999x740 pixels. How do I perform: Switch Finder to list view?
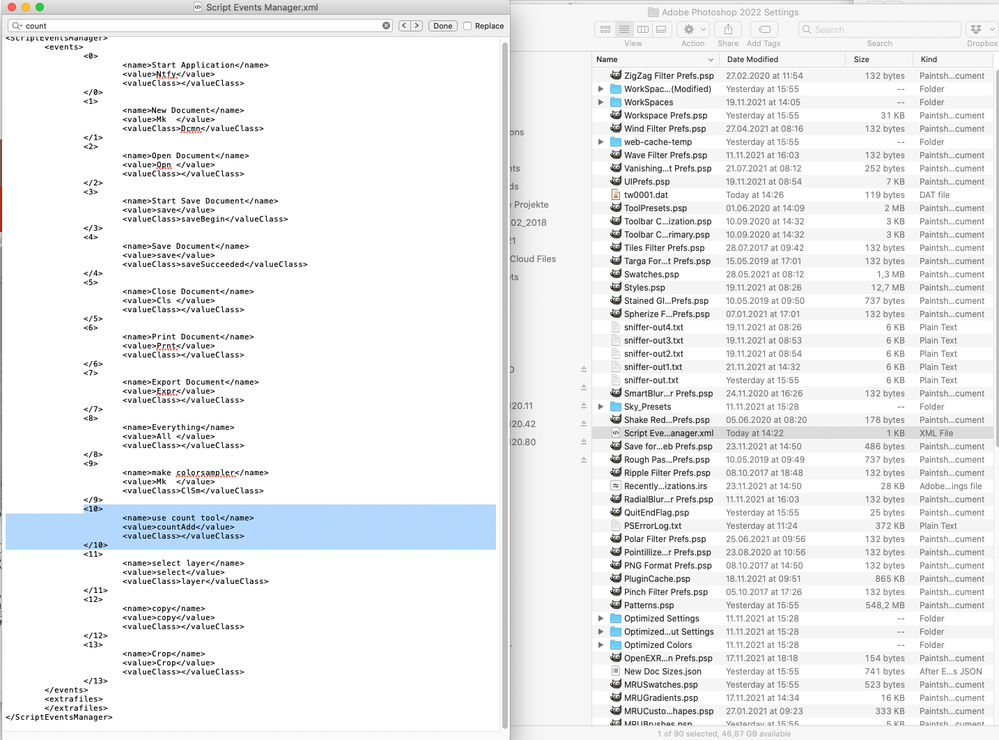pos(624,29)
